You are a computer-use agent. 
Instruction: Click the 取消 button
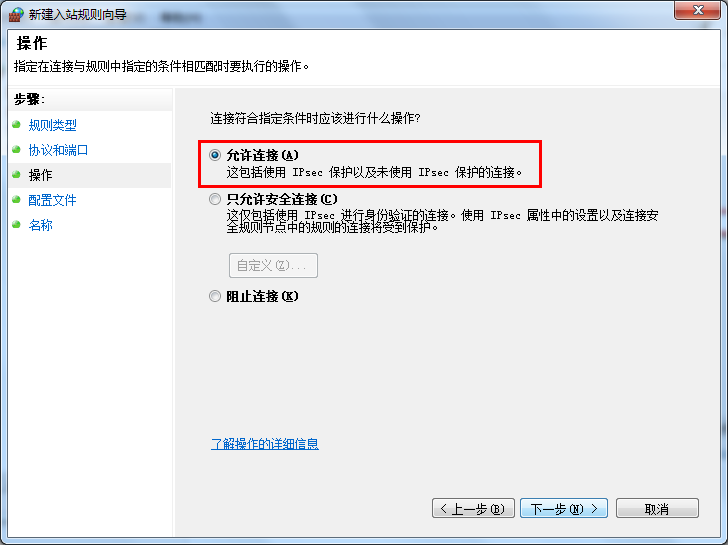point(657,508)
